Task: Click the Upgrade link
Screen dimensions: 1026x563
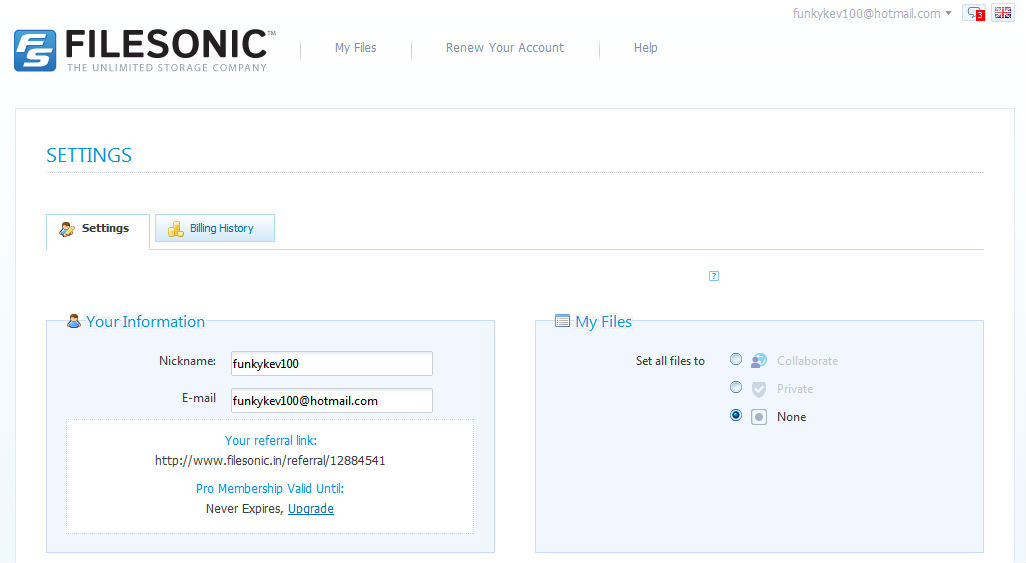Action: (x=311, y=509)
